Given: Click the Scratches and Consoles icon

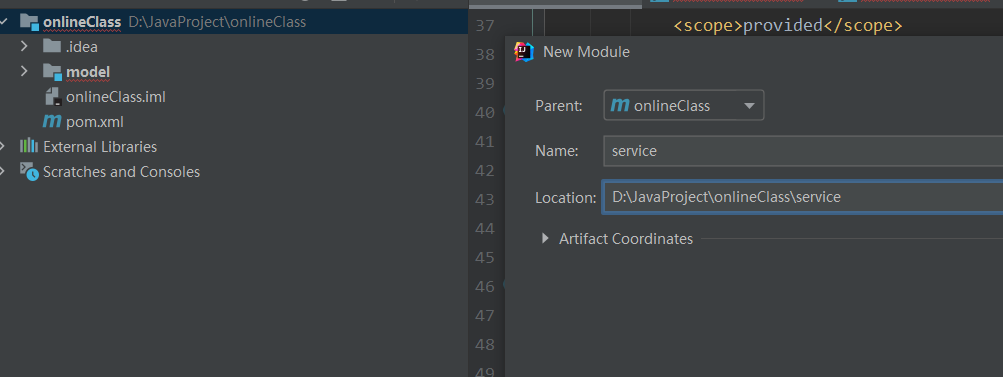Looking at the screenshot, I should 29,172.
